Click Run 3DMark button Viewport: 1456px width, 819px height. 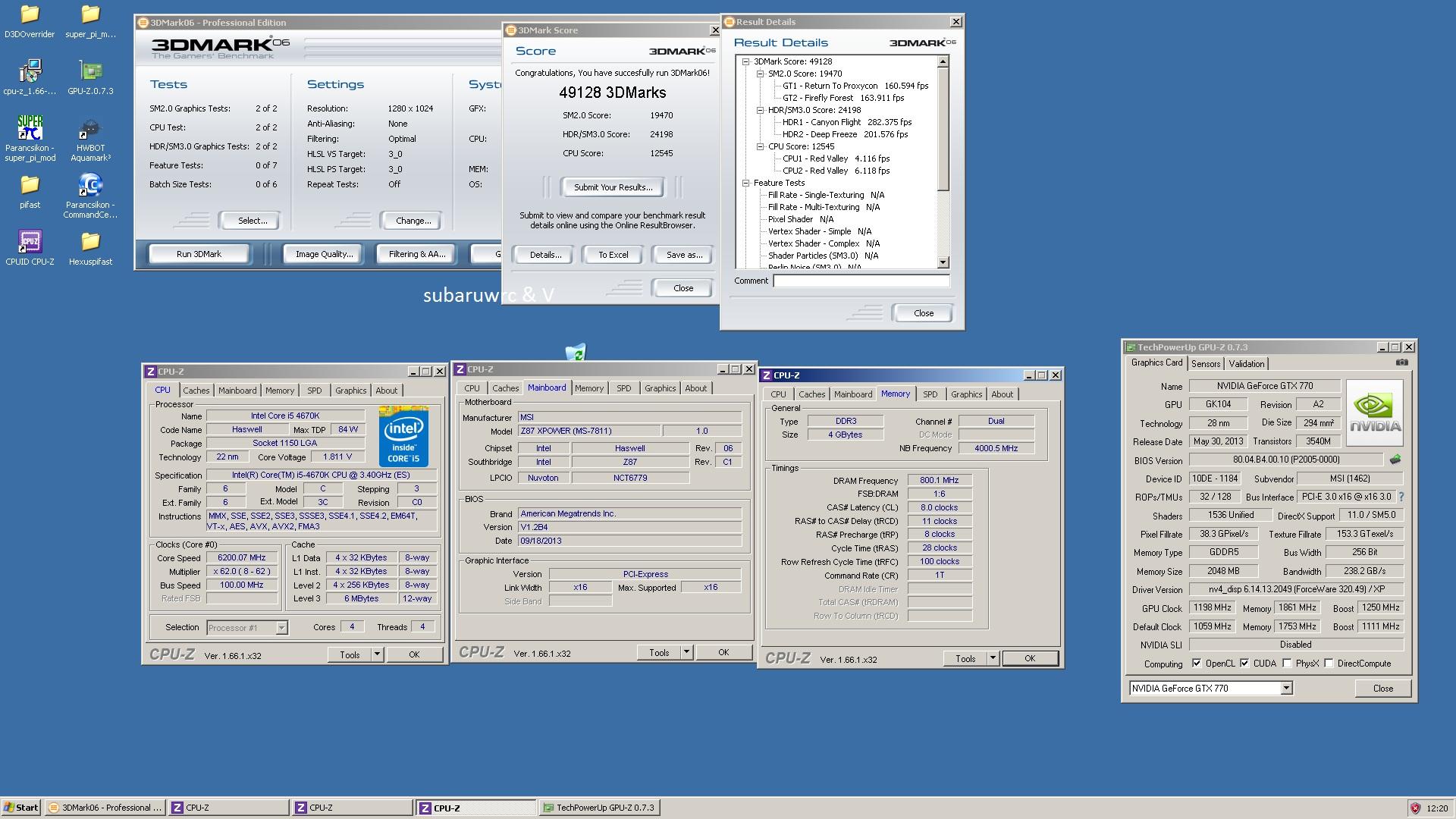point(199,254)
